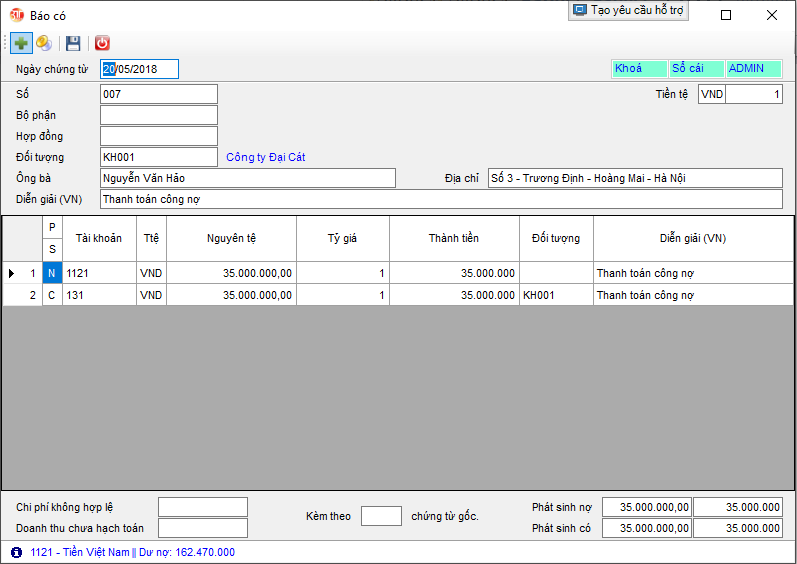Click the Tiền tệ VND currency field

tap(711, 94)
